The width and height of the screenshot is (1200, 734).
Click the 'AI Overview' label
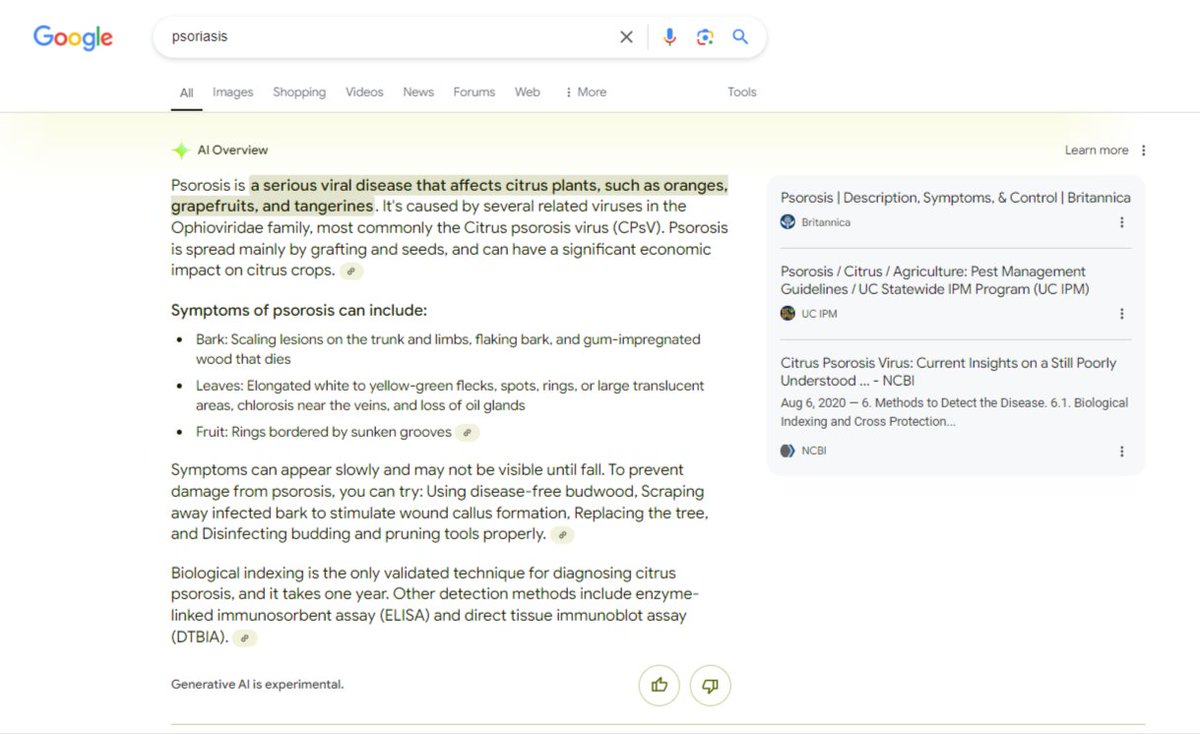(233, 150)
